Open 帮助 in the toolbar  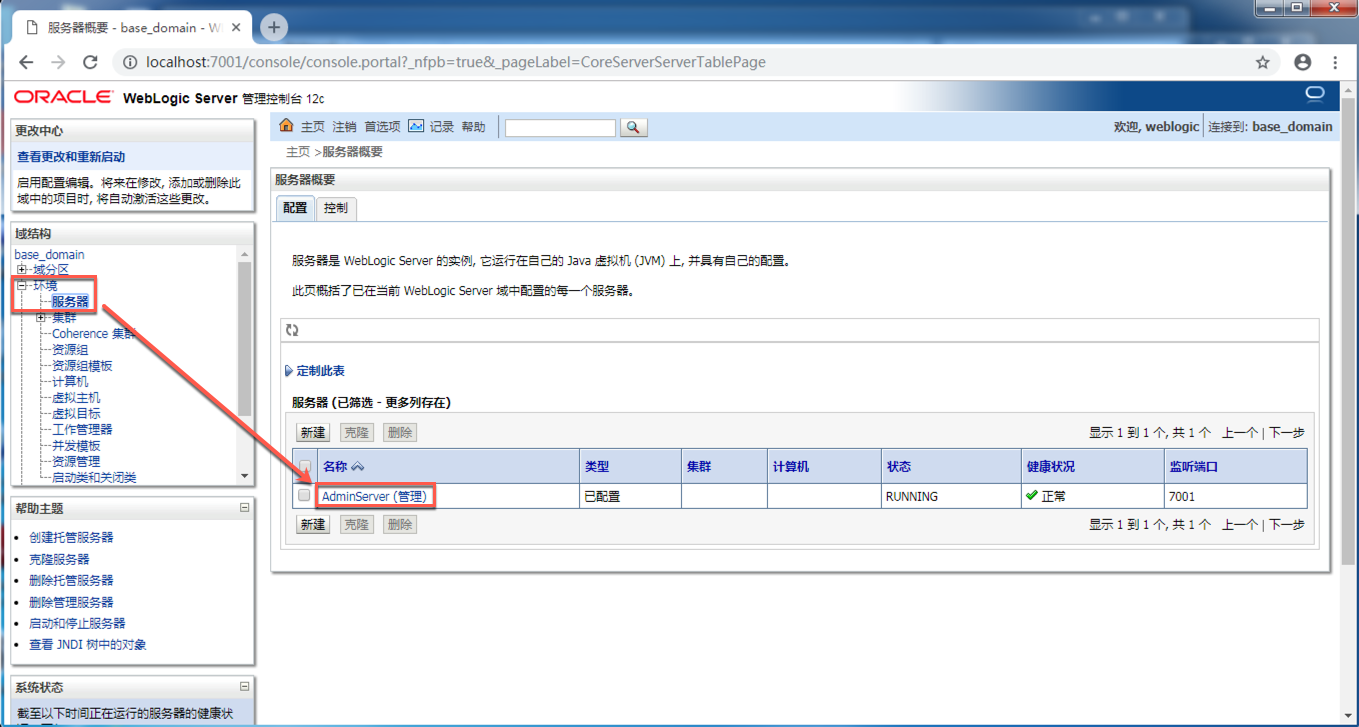473,127
